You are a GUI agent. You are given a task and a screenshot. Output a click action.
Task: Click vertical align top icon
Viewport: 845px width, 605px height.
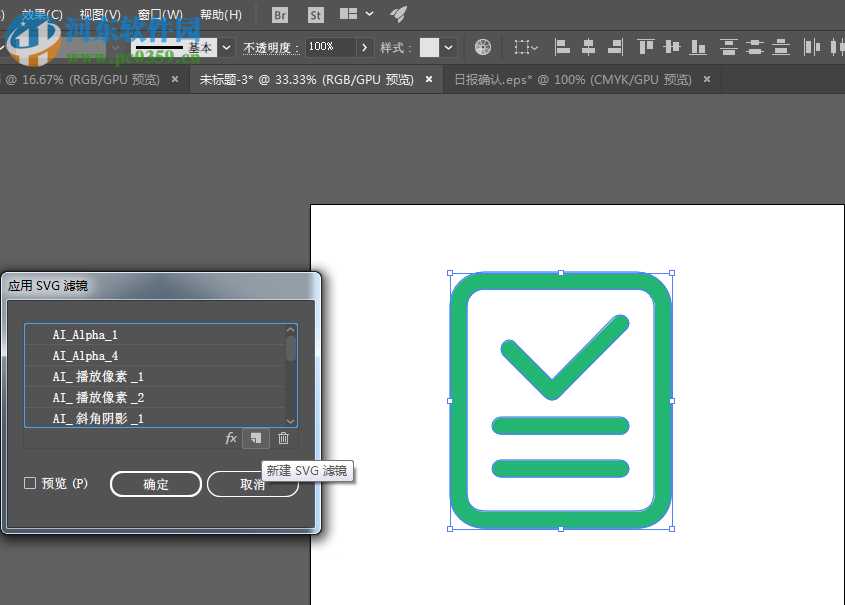[646, 47]
